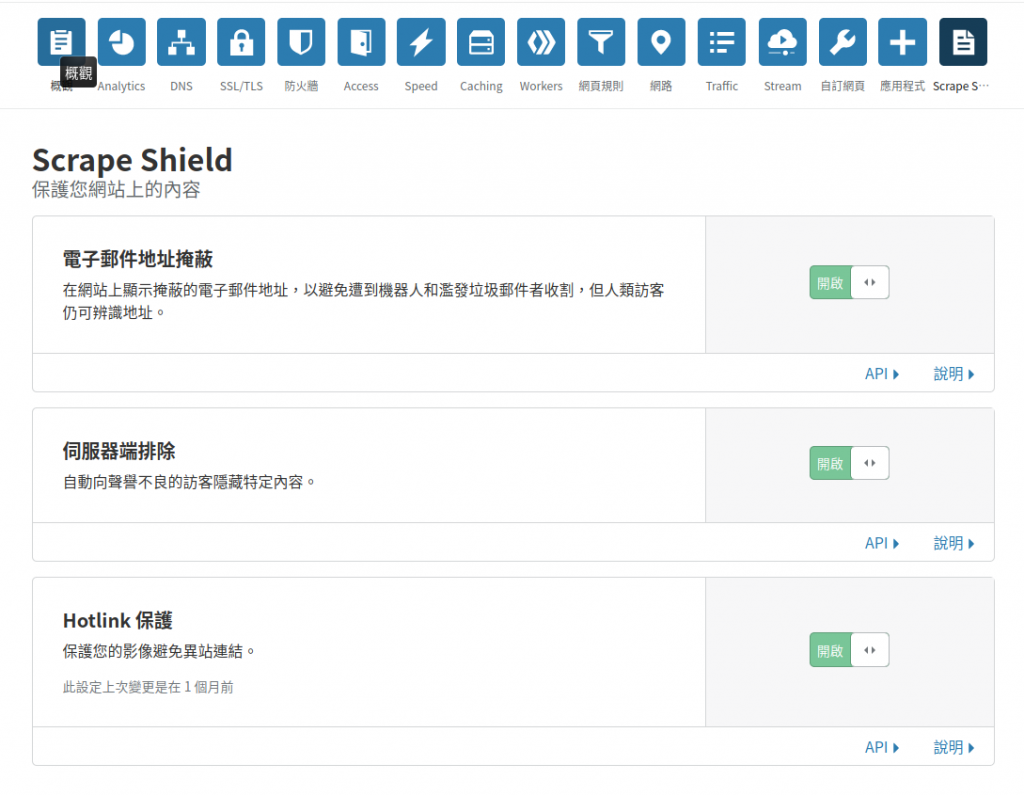Click the 此設定上次變更是在 1 個月前 note
Image resolution: width=1024 pixels, height=796 pixels.
click(x=148, y=688)
